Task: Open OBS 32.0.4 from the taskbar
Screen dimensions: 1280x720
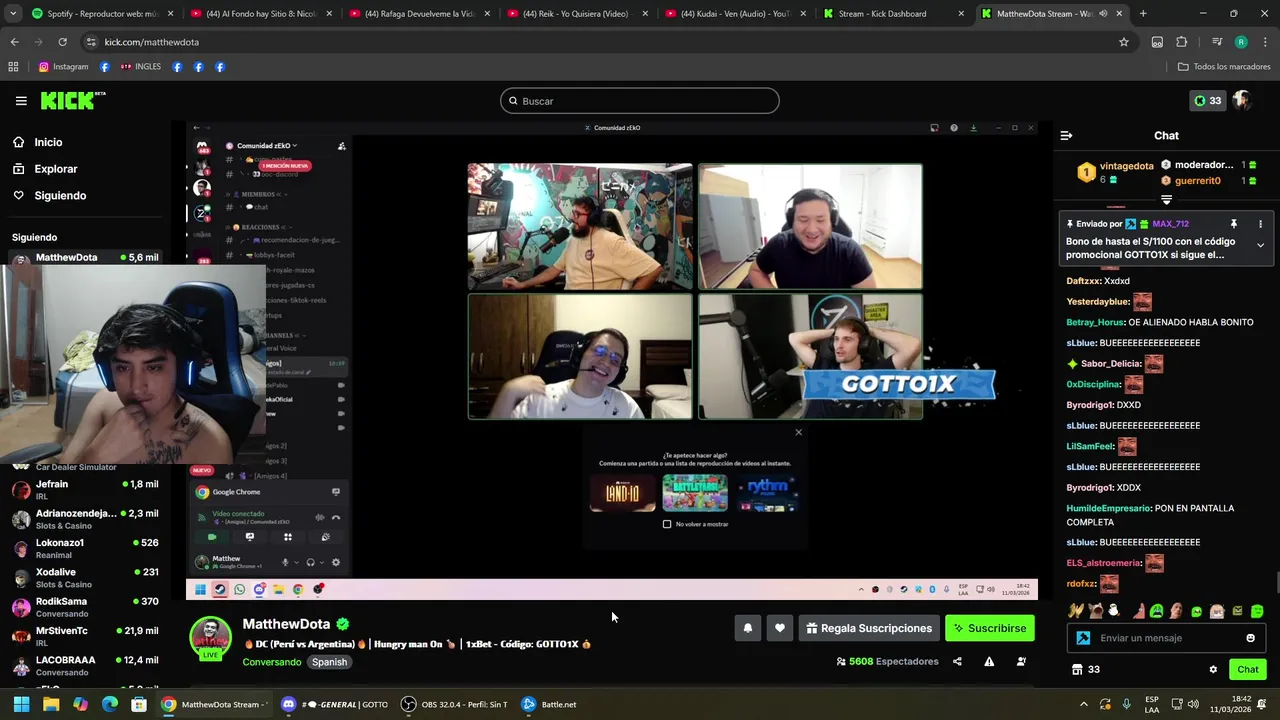Action: (455, 704)
